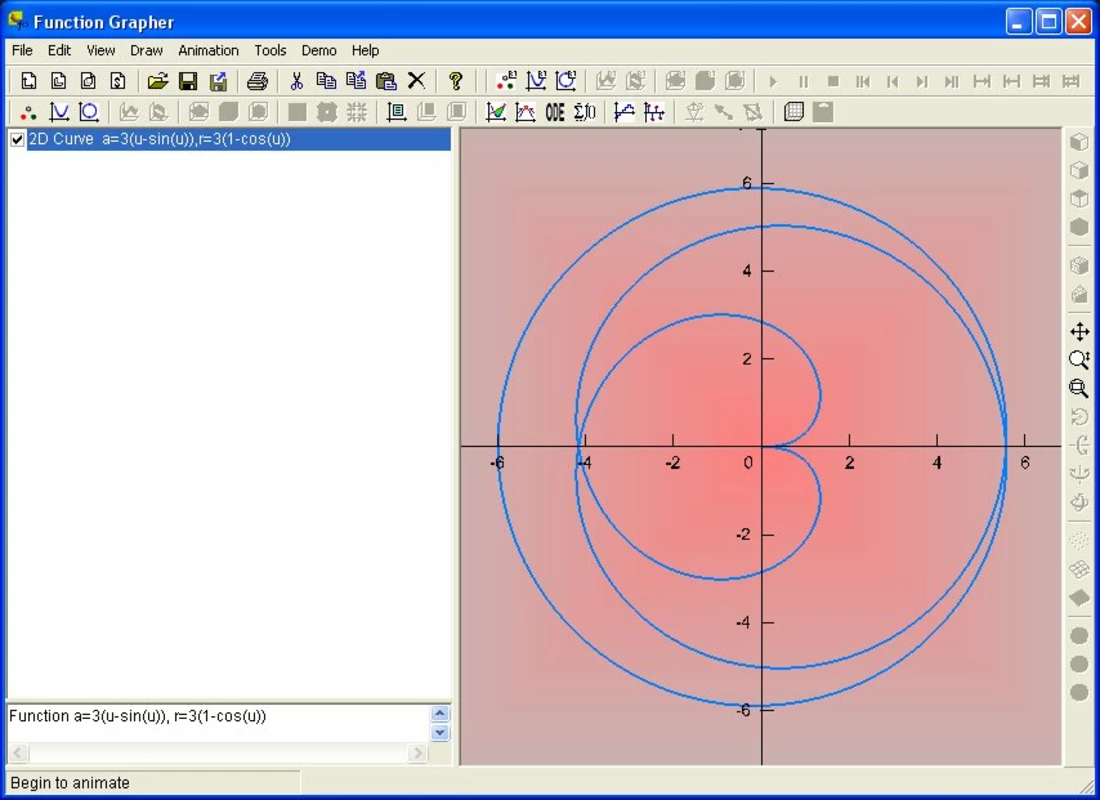Screen dimensions: 1100x800
Task: Add a 2D parametric circle curve in lower toolbar
Action: (88, 112)
